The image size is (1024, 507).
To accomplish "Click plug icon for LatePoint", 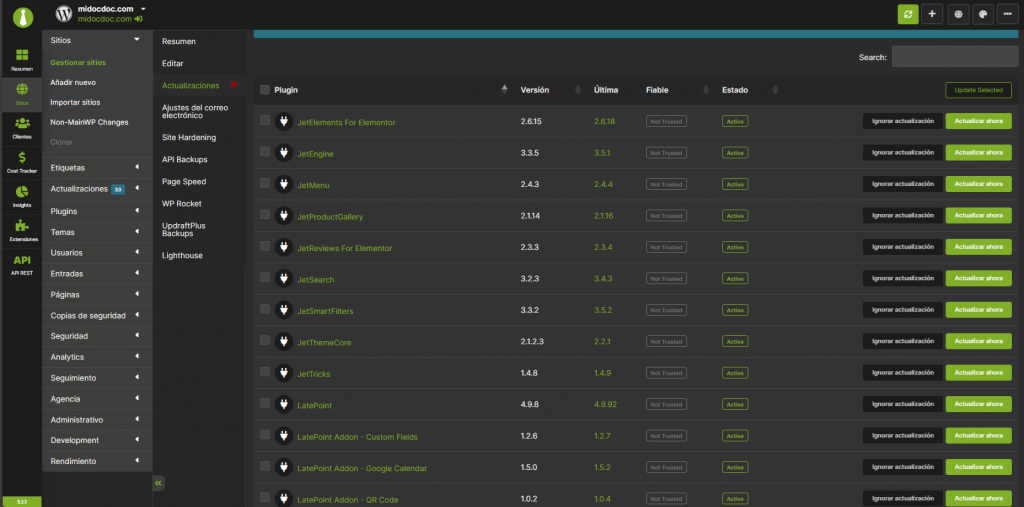I will click(283, 404).
